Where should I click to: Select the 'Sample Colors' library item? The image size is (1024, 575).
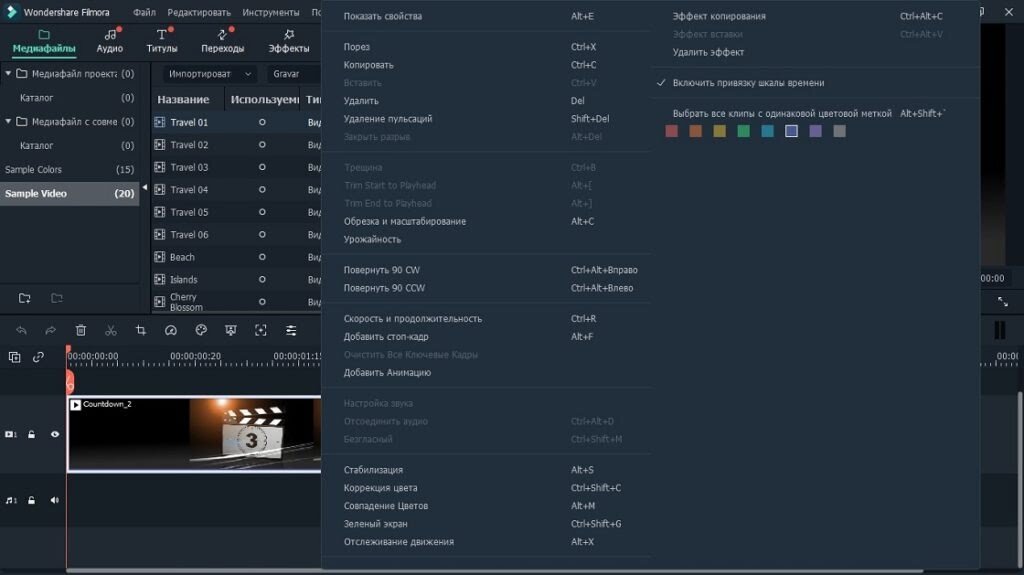click(x=34, y=170)
